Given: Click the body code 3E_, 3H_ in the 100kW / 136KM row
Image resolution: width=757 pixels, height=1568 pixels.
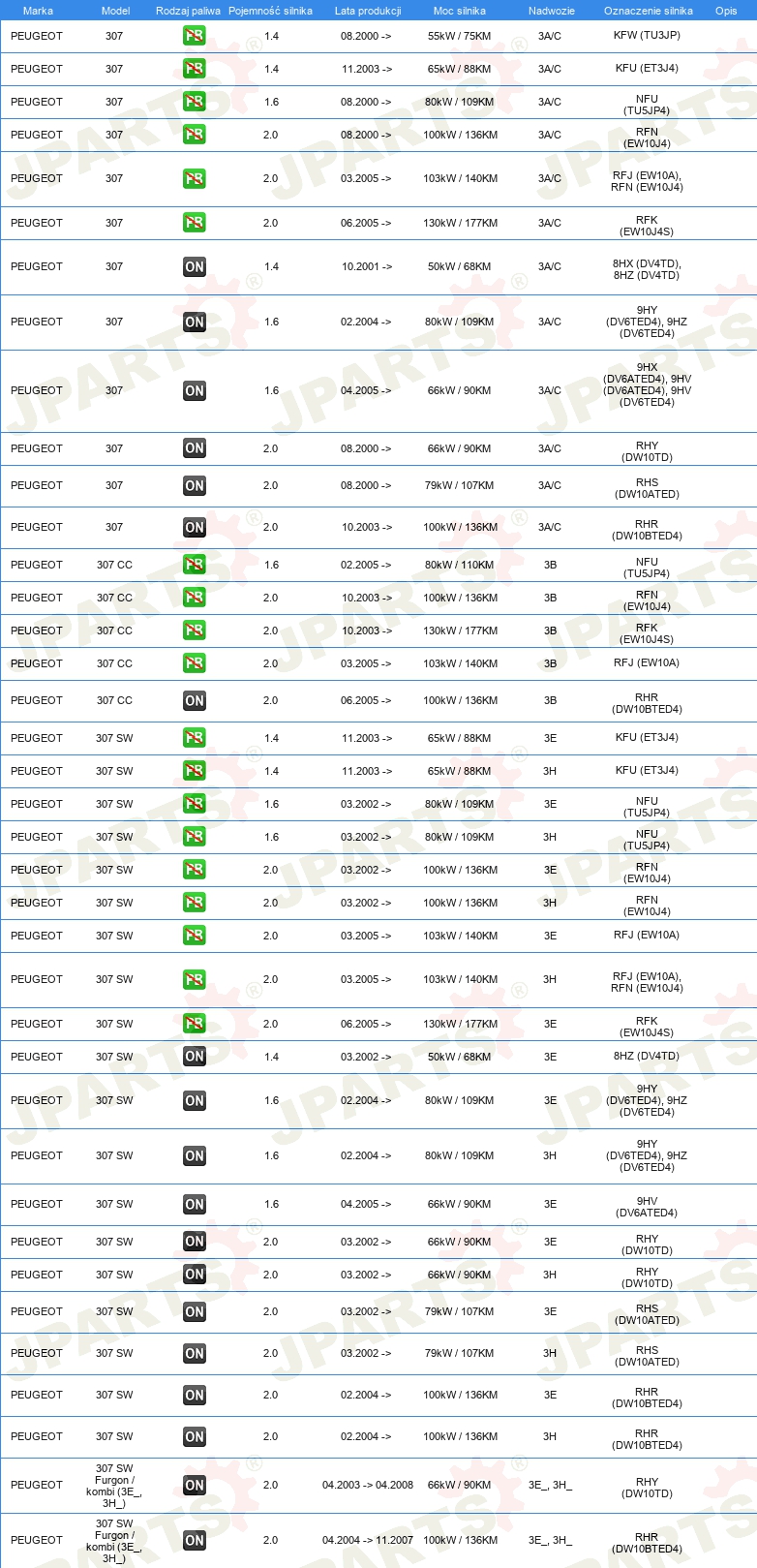Looking at the screenshot, I should pyautogui.click(x=550, y=1540).
